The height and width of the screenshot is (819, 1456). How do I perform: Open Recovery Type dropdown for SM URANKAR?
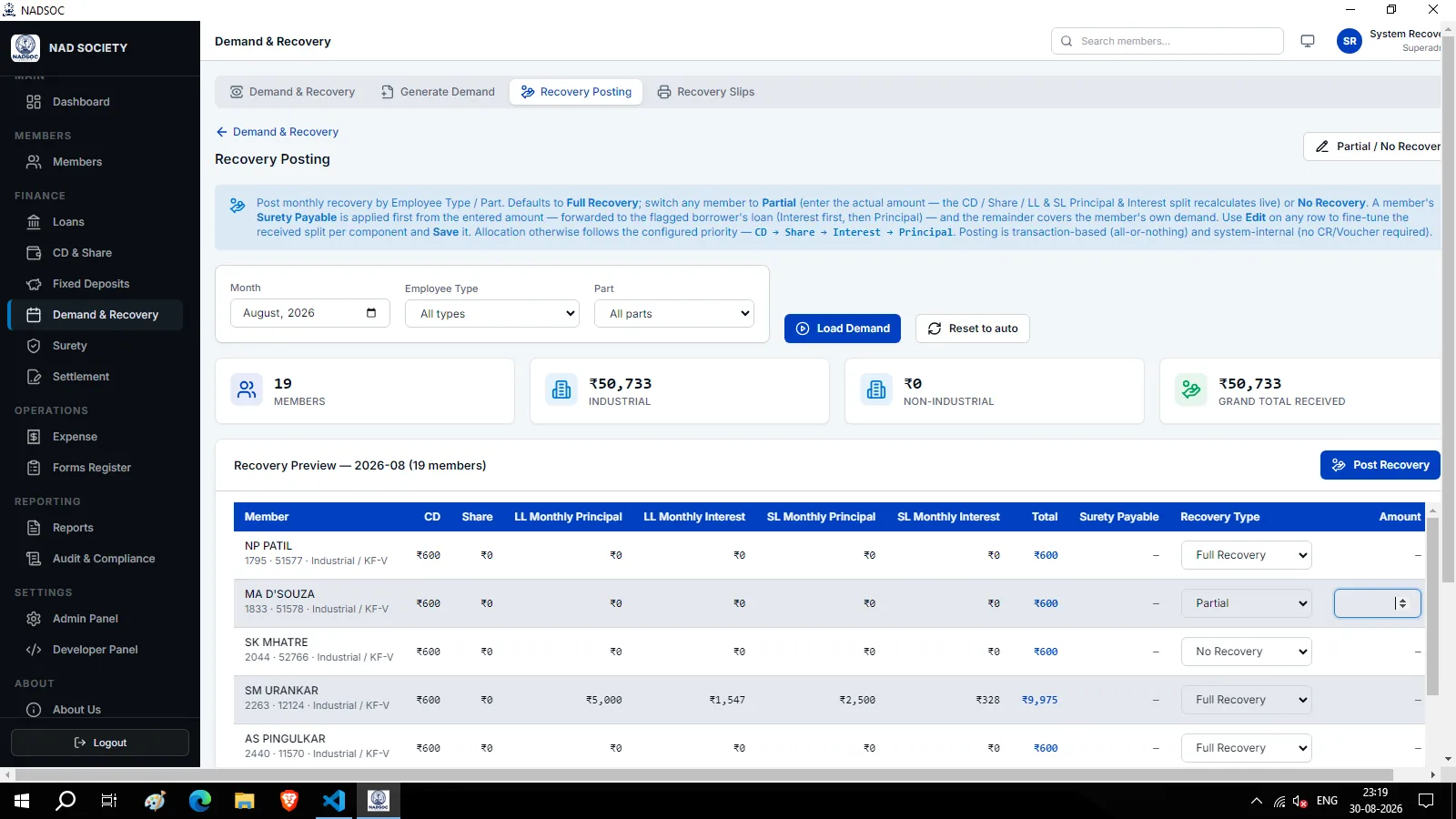click(1247, 700)
